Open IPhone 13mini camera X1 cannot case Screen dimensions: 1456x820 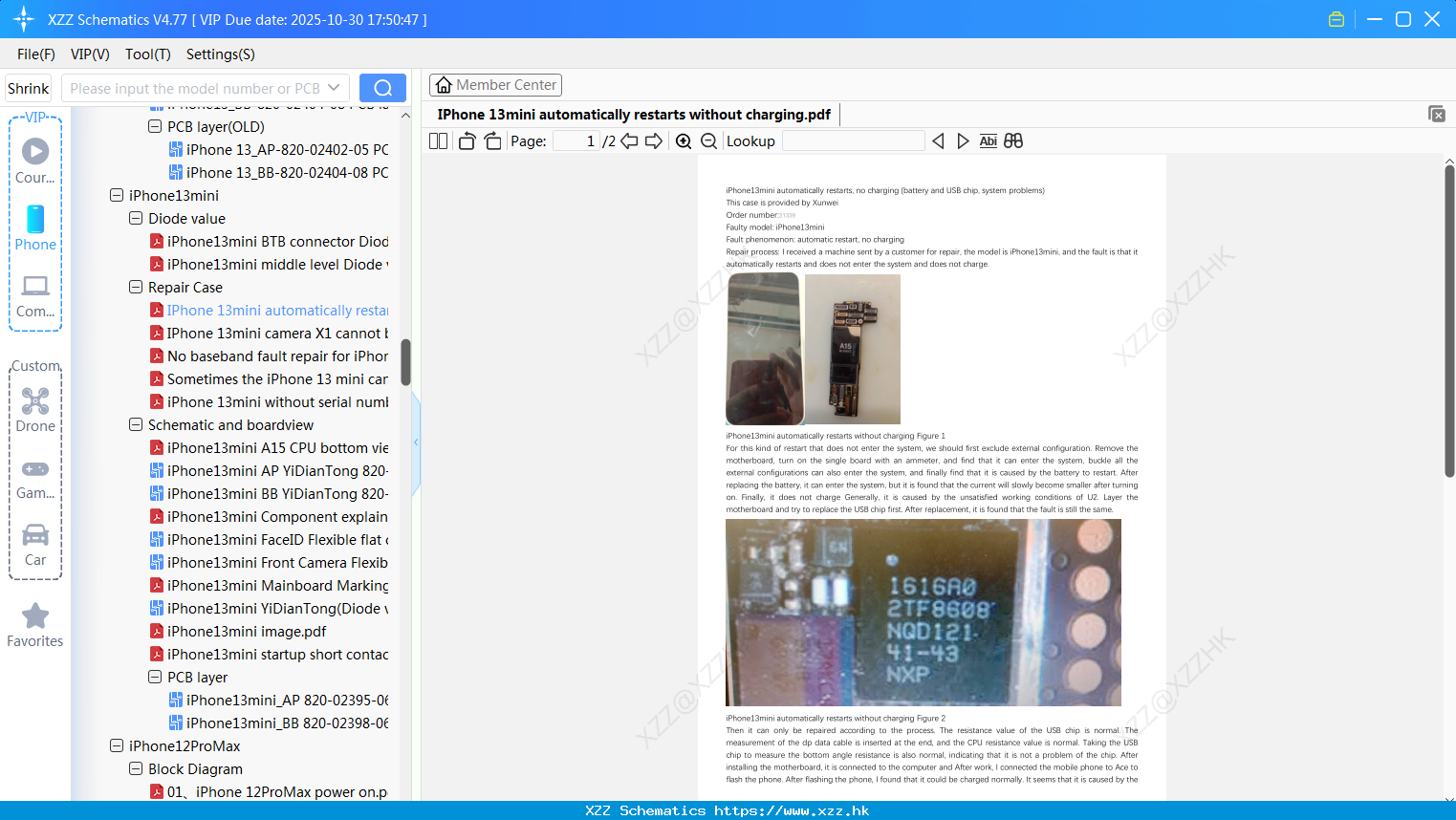(269, 333)
